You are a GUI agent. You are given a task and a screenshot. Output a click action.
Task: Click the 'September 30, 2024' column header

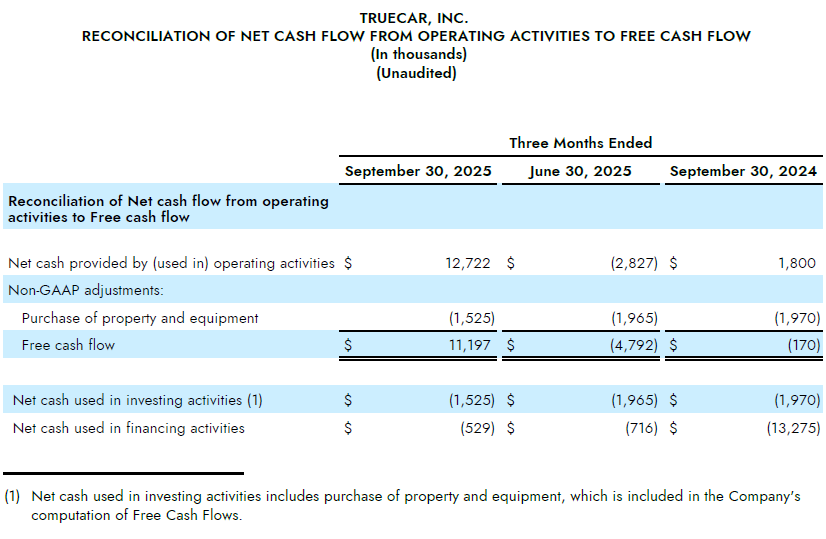pyautogui.click(x=743, y=171)
